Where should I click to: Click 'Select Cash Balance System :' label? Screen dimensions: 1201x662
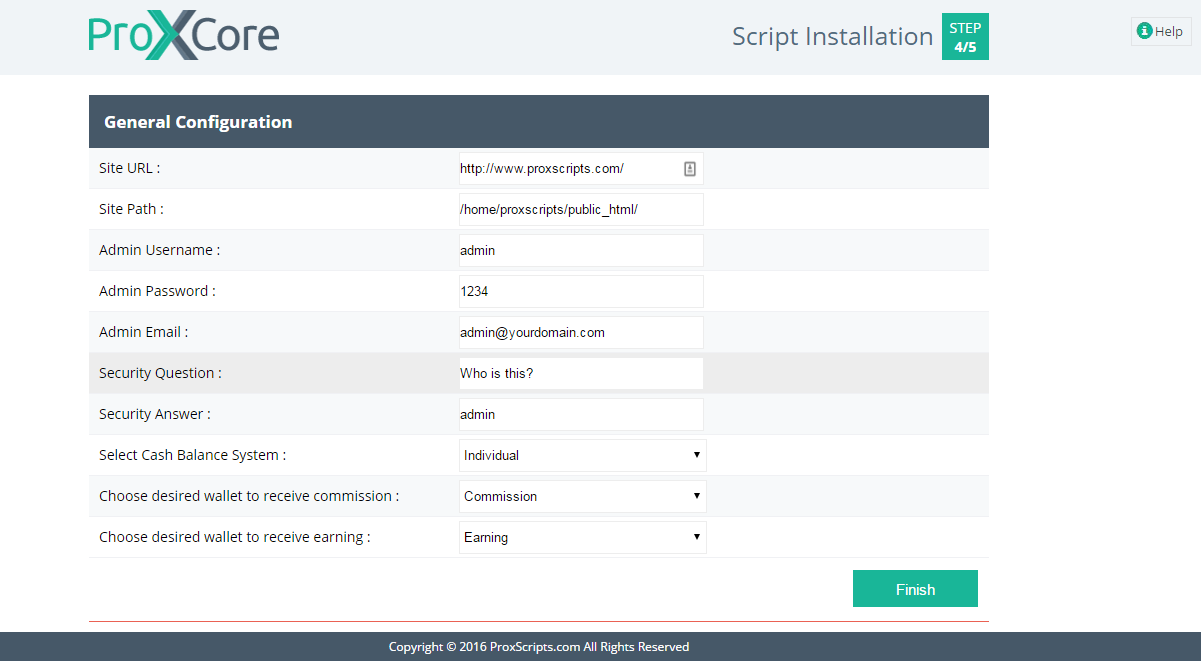[192, 455]
